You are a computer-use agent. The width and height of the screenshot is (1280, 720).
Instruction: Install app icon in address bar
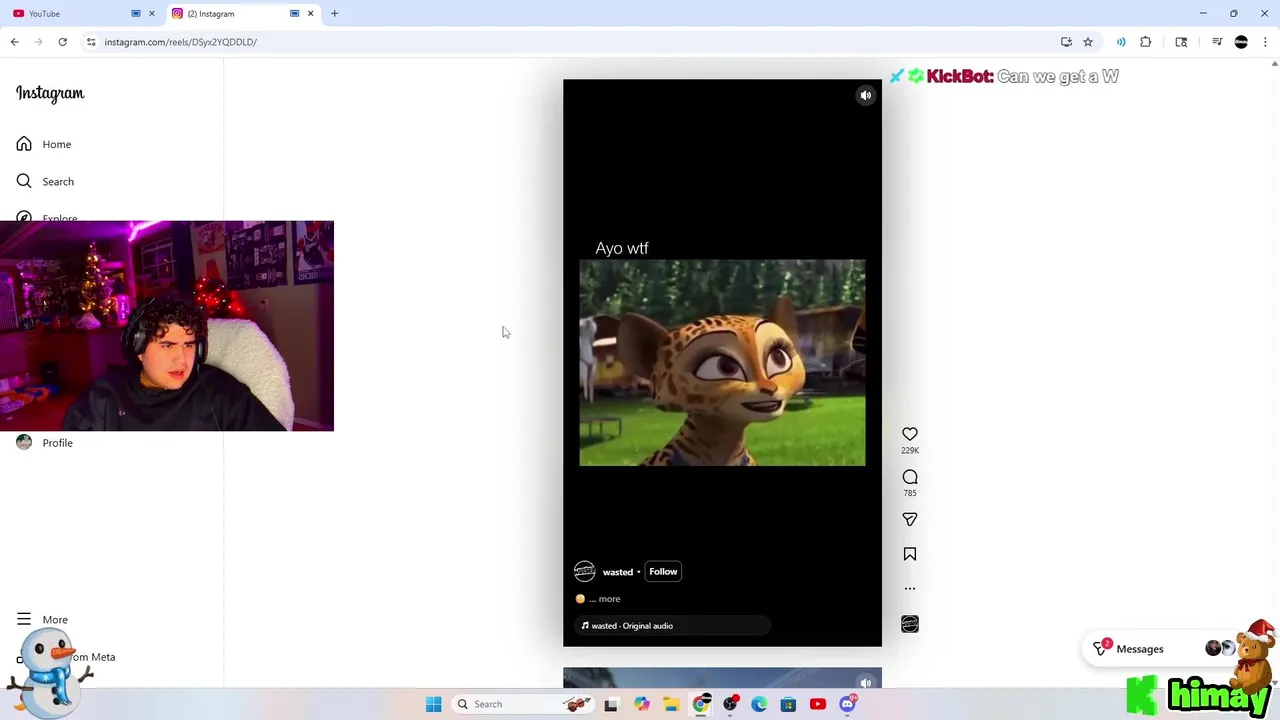(1066, 42)
